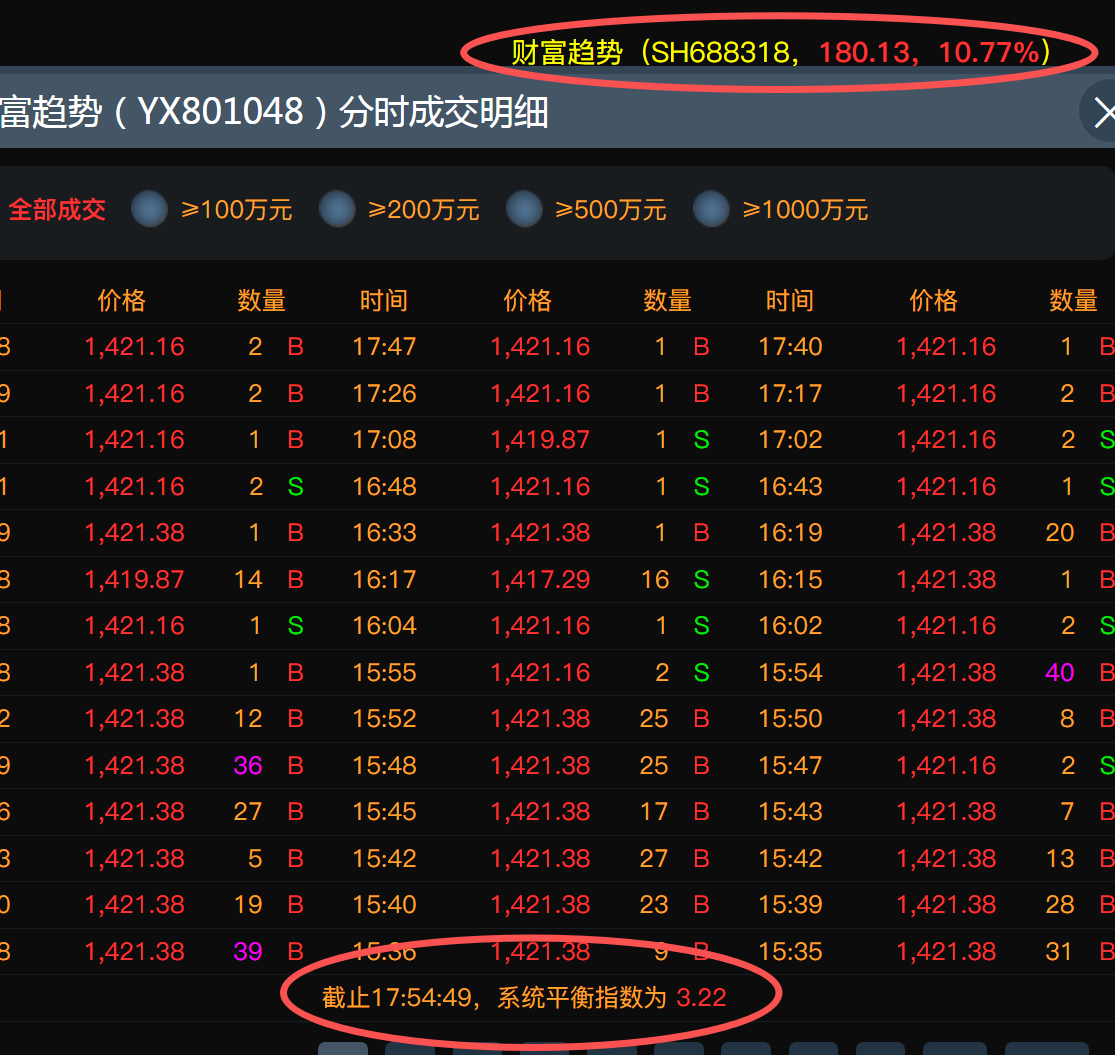Select the 15:40 time cell
Viewport: 1115px width, 1055px height.
click(385, 904)
